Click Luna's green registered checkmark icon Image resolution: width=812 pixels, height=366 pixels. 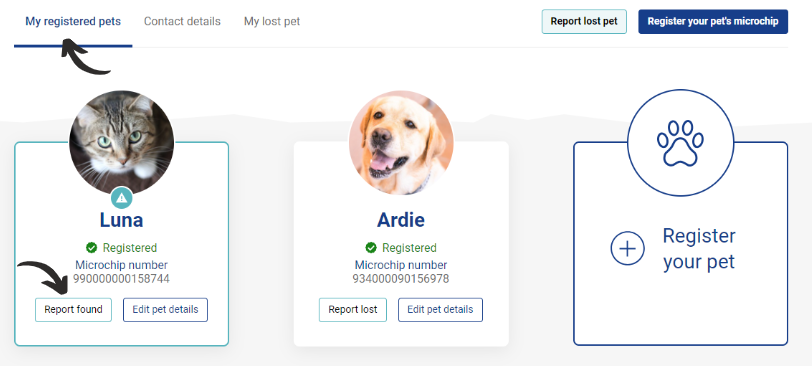point(92,247)
